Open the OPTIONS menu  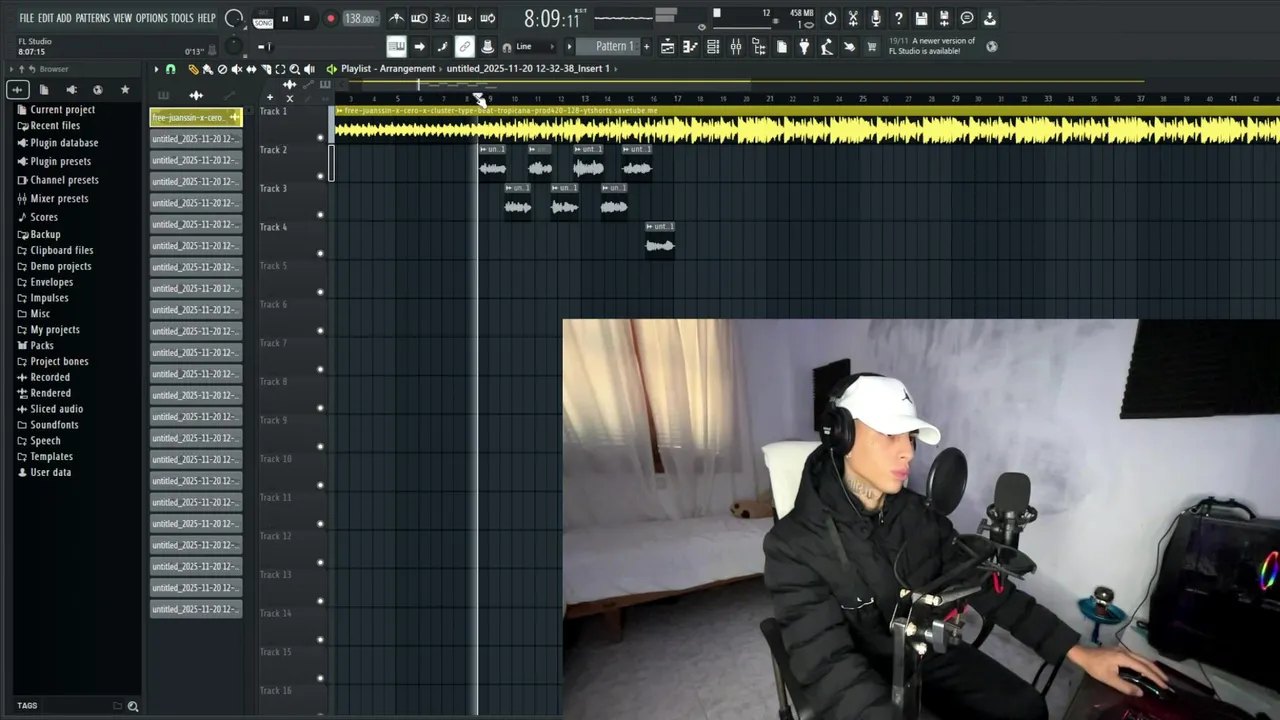[151, 18]
